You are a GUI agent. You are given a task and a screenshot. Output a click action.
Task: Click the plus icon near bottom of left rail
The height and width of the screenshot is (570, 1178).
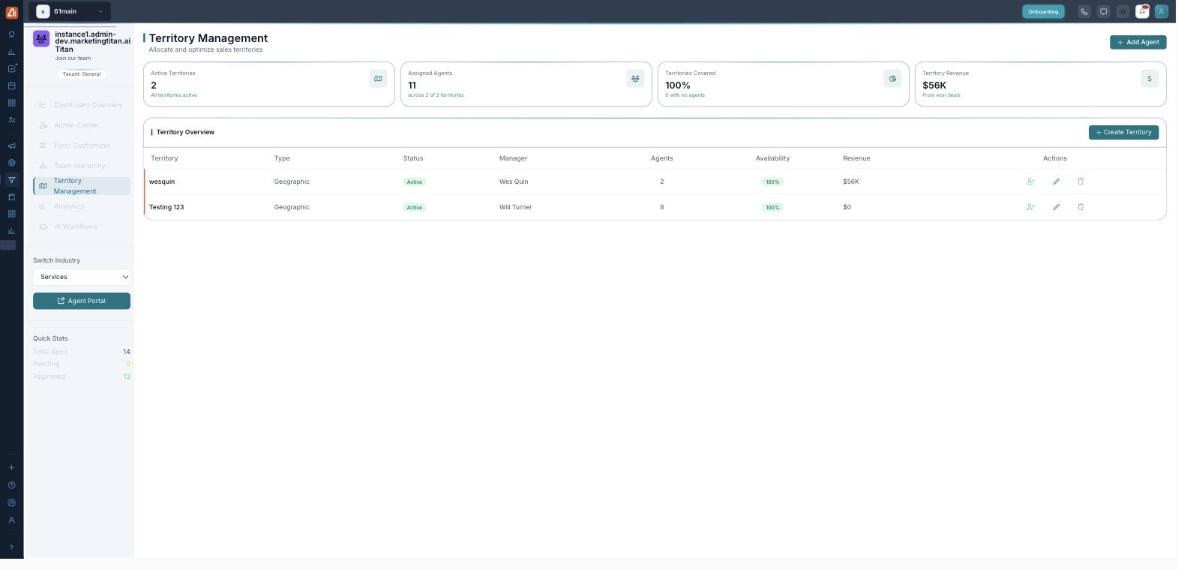pyautogui.click(x=11, y=468)
